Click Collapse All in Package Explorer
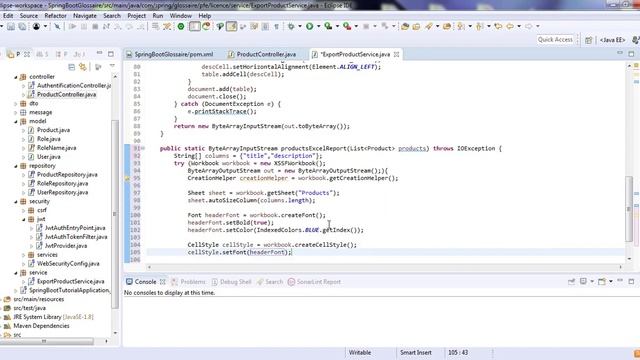Viewport: 640px width, 360px height. (71, 67)
